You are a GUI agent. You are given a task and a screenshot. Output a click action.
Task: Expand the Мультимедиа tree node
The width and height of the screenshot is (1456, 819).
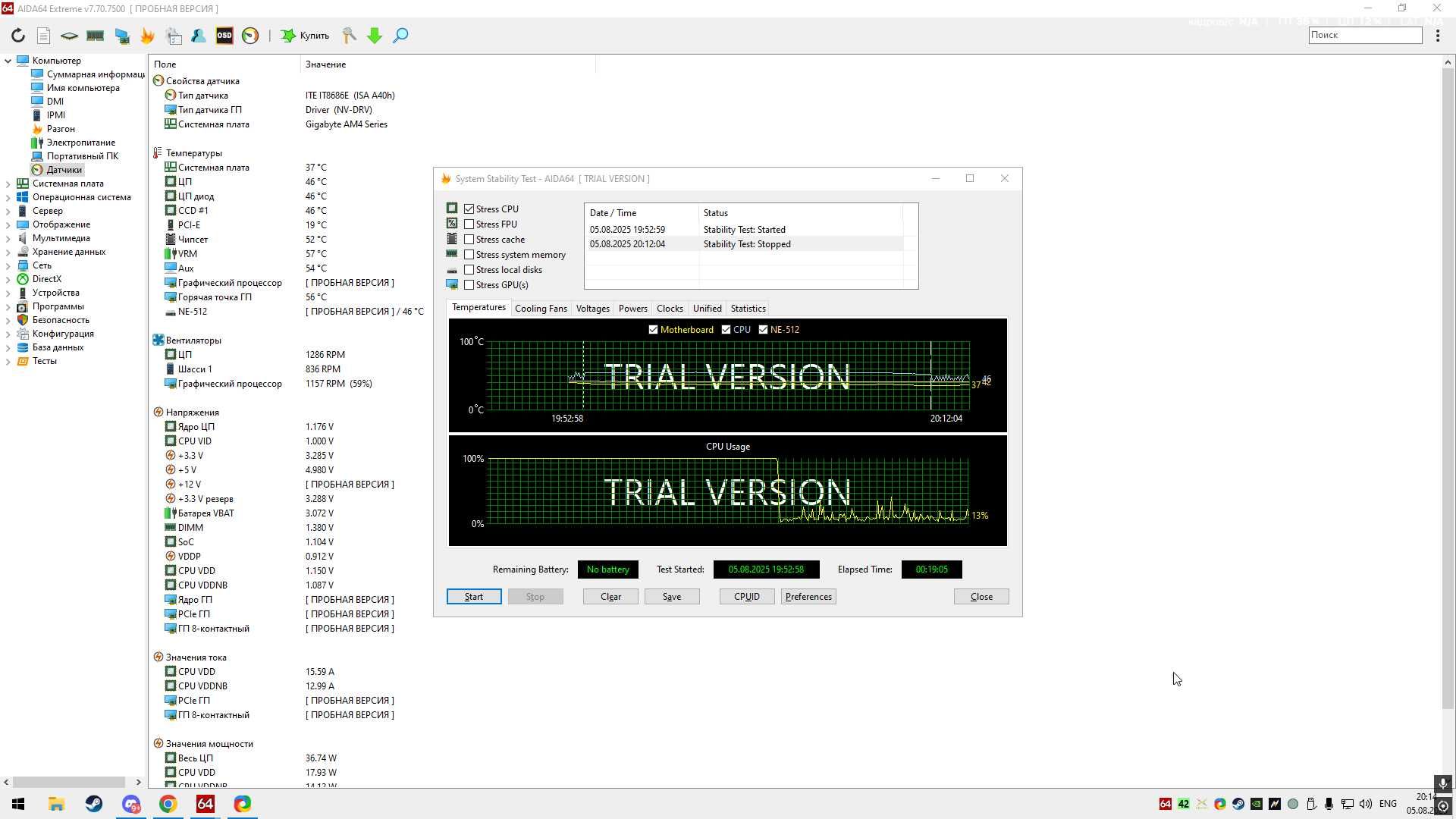pos(8,238)
